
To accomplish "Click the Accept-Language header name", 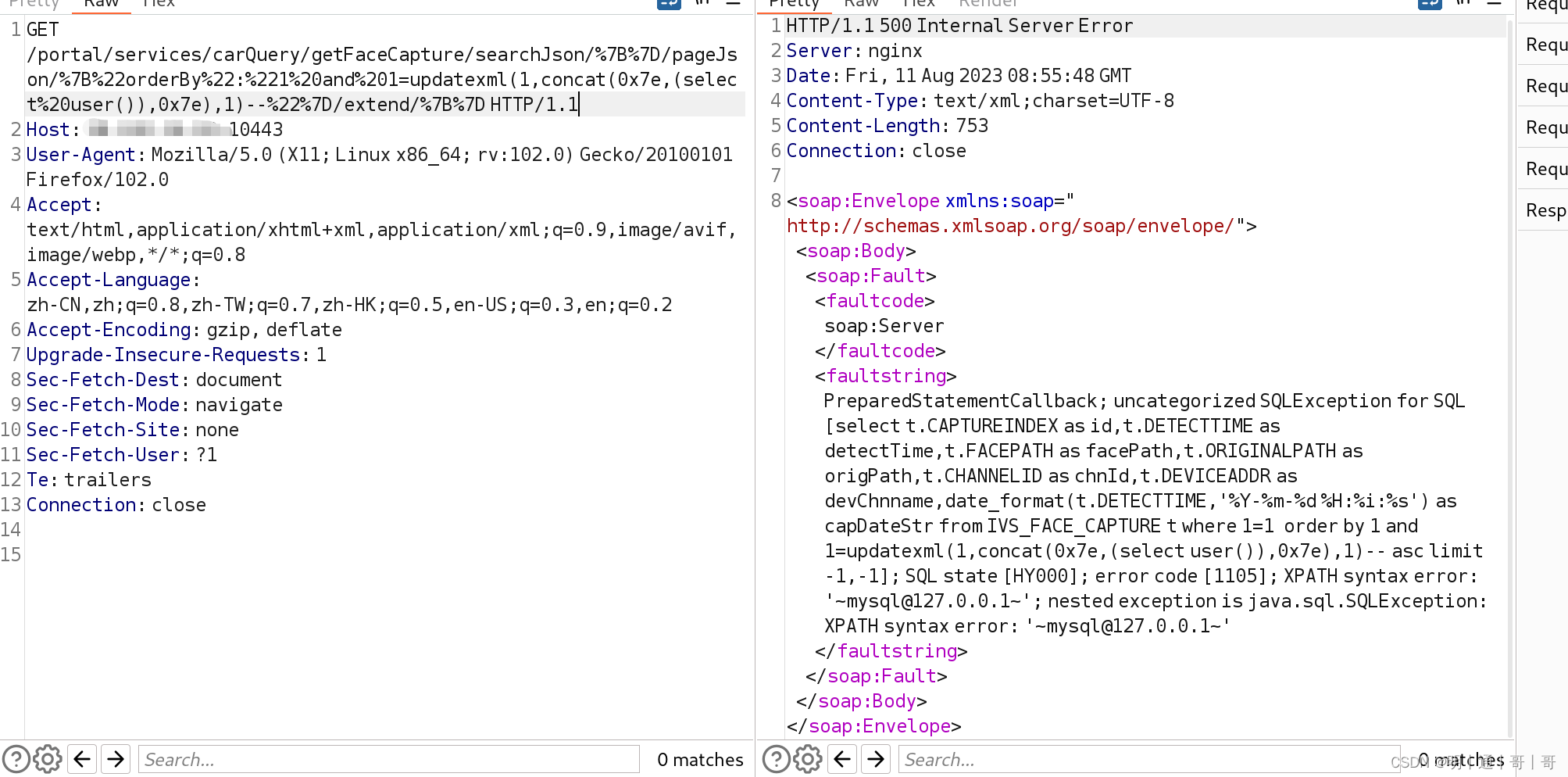I will point(109,280).
